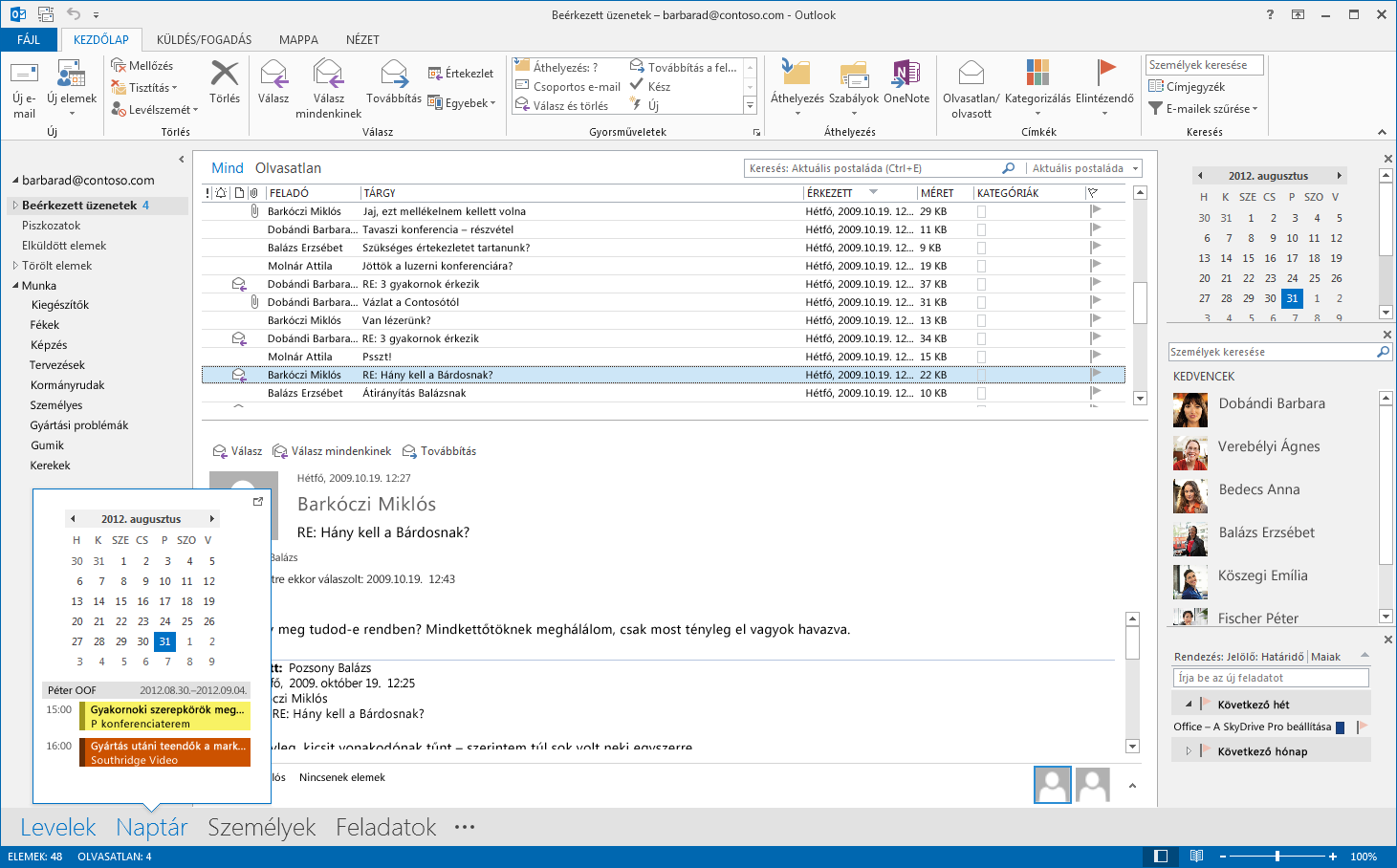
Task: Open E-mailek szűrése dropdown
Action: (1204, 109)
